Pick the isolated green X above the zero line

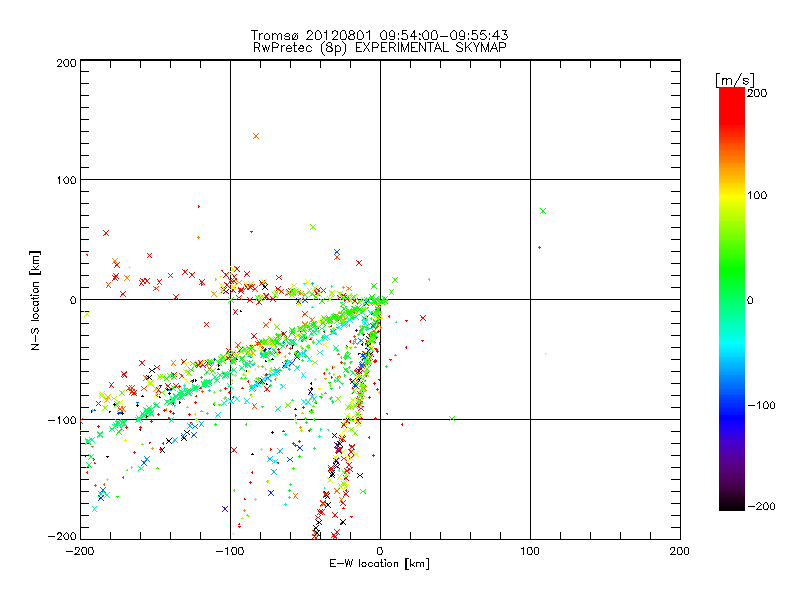tap(313, 228)
